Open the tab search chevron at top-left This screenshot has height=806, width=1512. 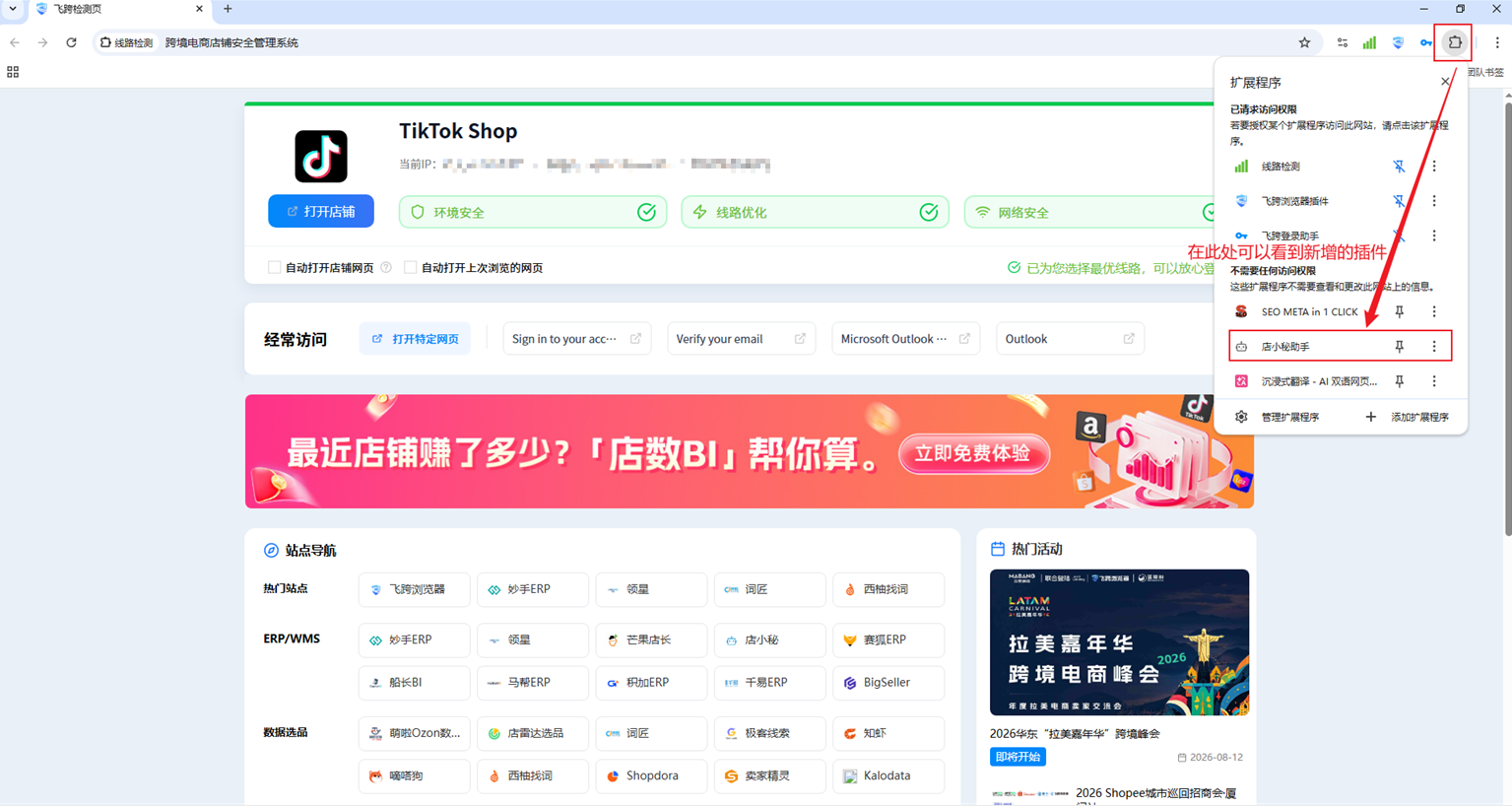click(13, 9)
